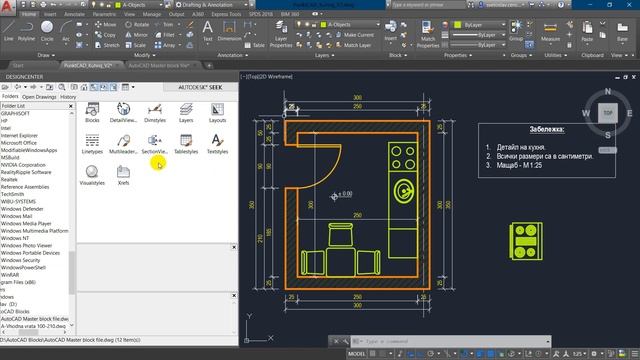Switch to Open Drawings tab

(39, 97)
